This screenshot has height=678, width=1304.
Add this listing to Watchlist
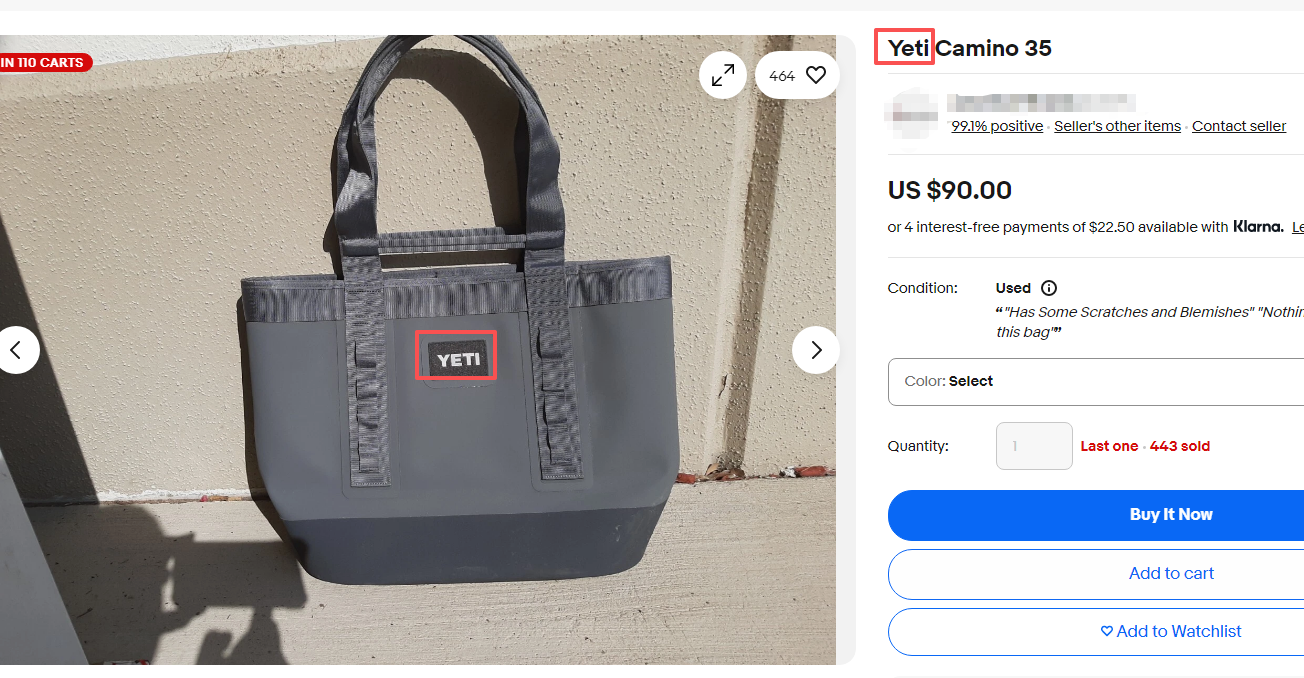tap(1096, 632)
